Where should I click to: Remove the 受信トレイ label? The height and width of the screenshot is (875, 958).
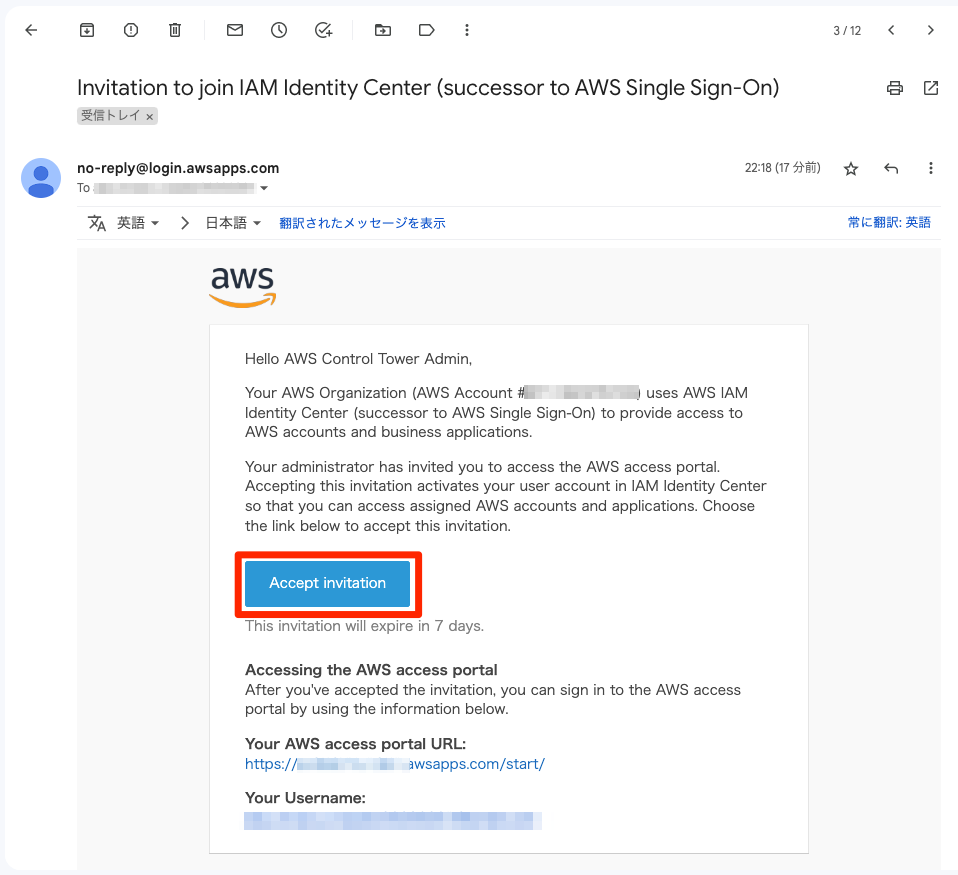point(149,117)
